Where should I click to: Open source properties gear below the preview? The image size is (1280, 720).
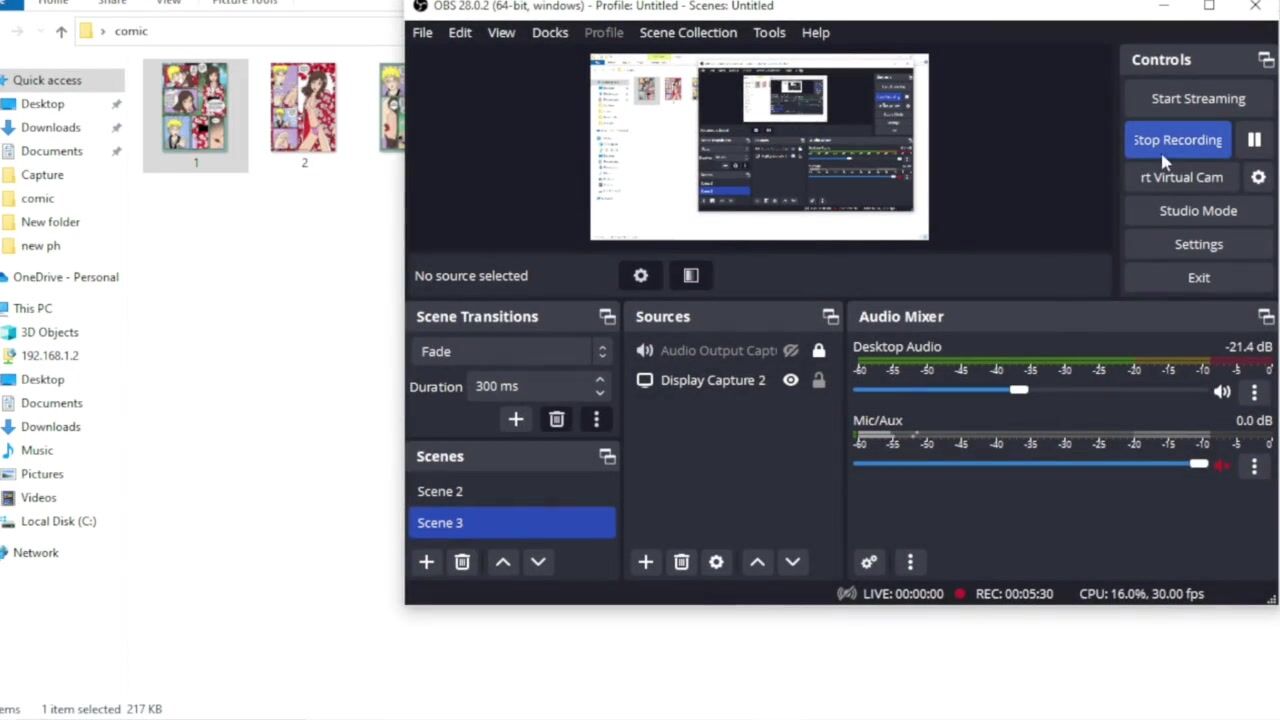tap(641, 276)
